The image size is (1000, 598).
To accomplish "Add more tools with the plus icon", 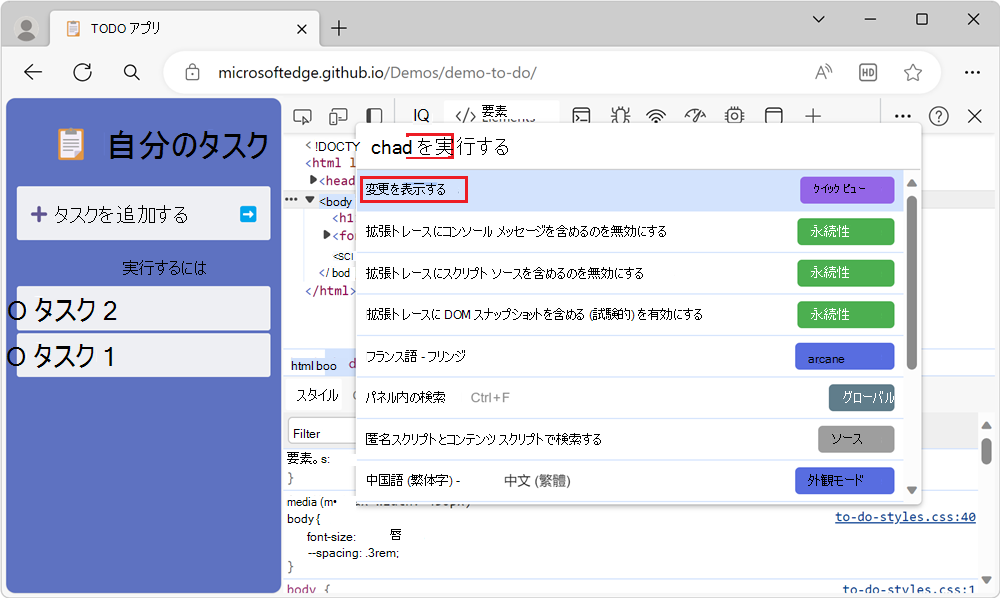I will (813, 116).
